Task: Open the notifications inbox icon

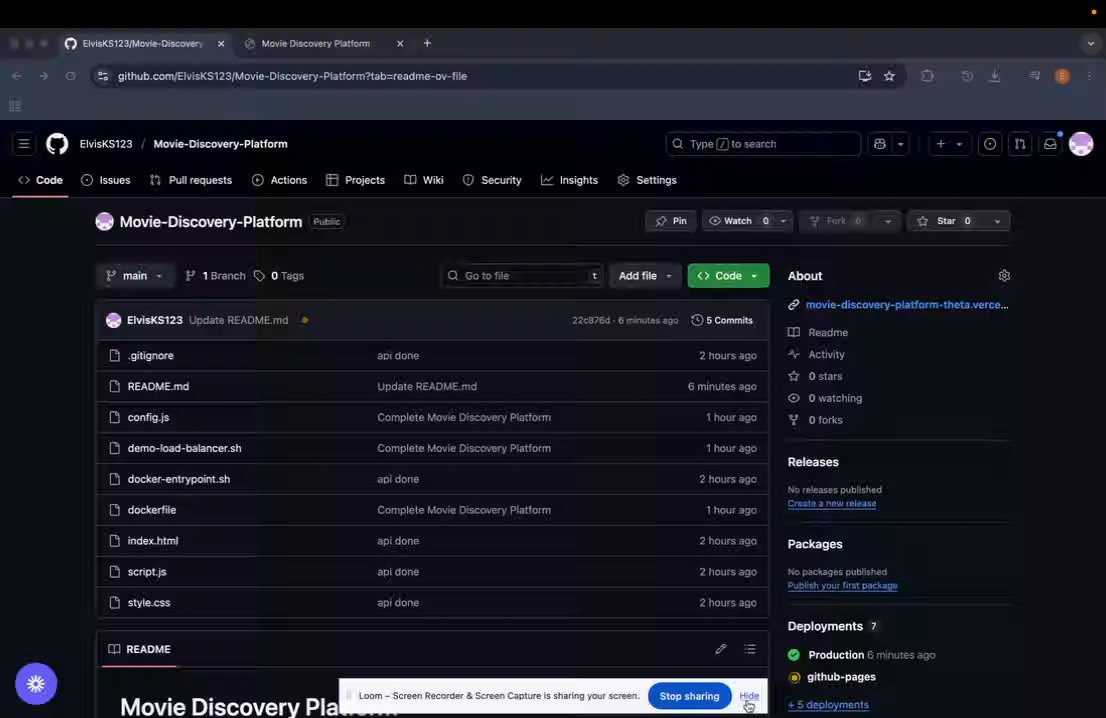Action: point(1050,144)
